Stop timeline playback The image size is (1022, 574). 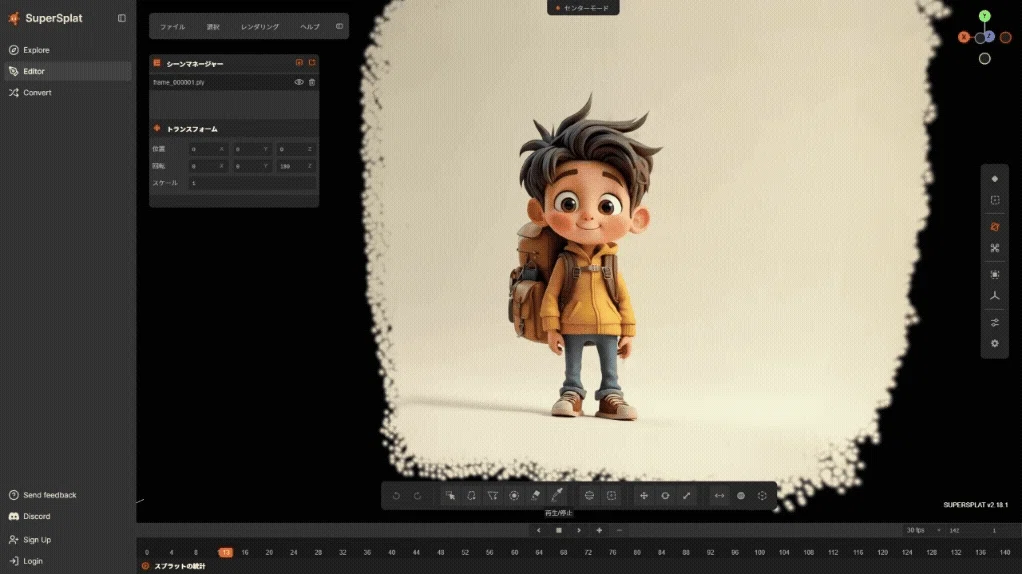(559, 530)
